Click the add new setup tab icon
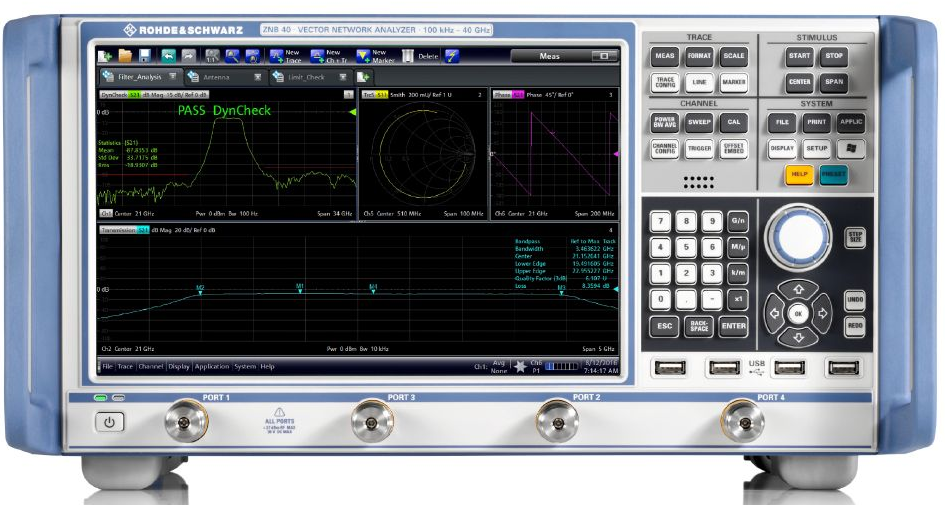 click(364, 77)
